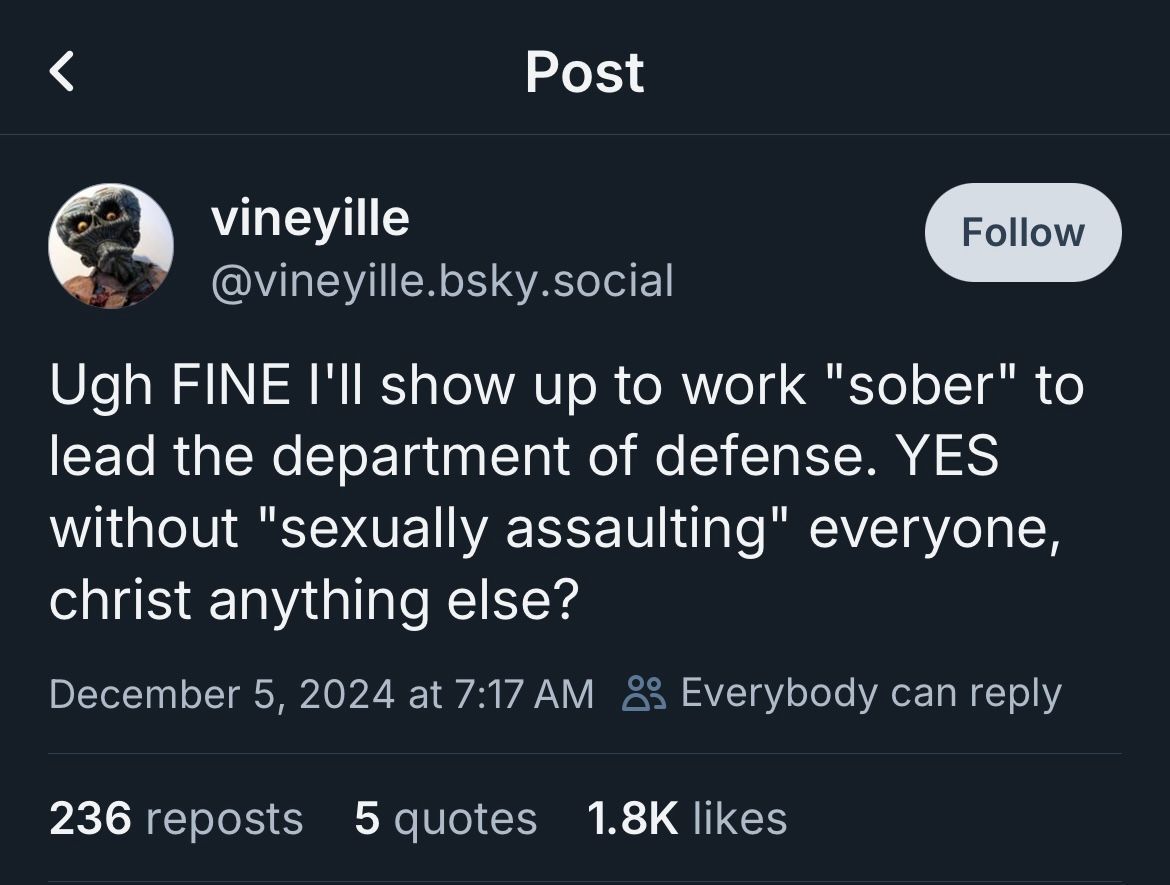Click the word likes
The width and height of the screenshot is (1170, 885).
click(740, 818)
